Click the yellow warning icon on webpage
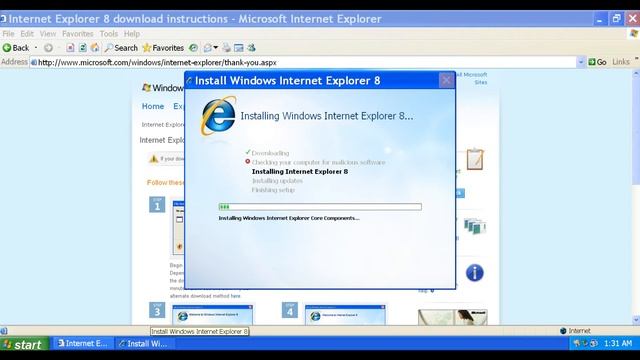Image resolution: width=640 pixels, height=360 pixels. coord(153,158)
